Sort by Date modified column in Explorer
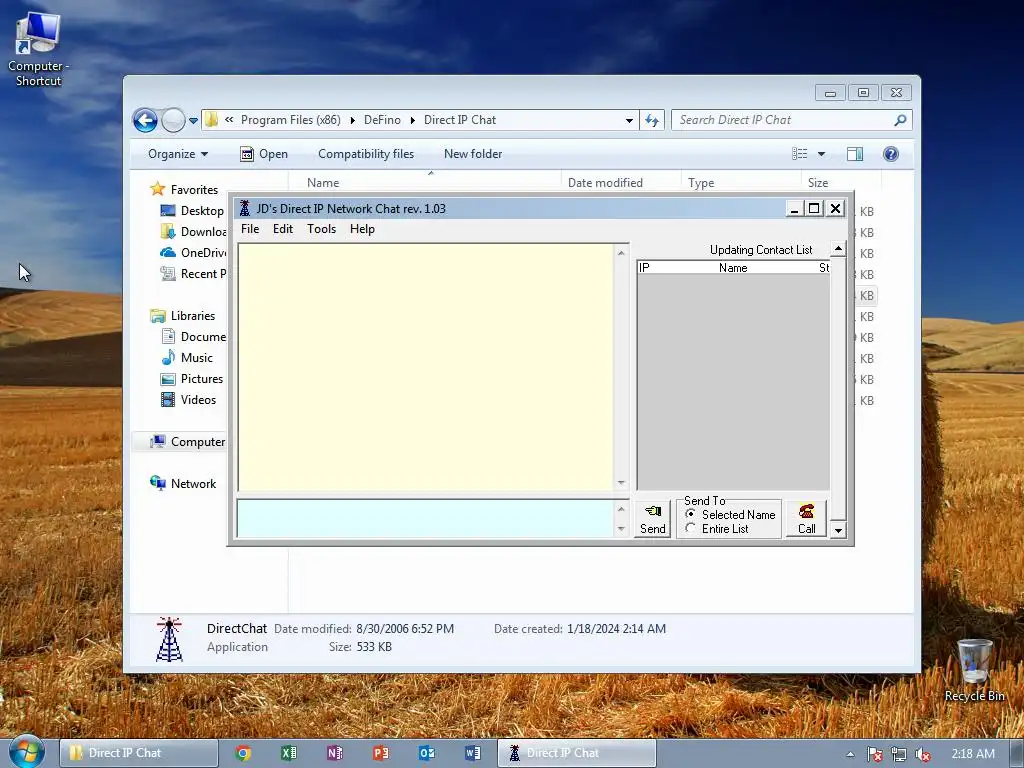 [605, 183]
